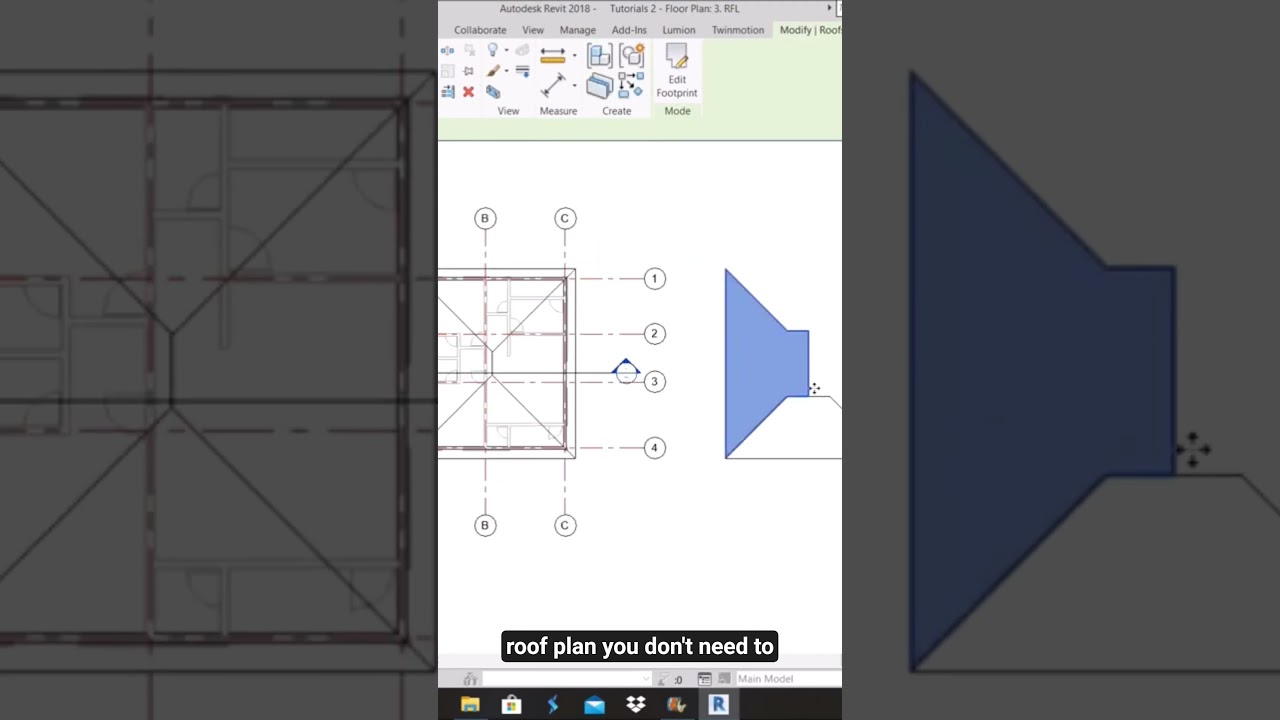
Task: Click the blue section marker near grid 3
Action: coord(626,371)
